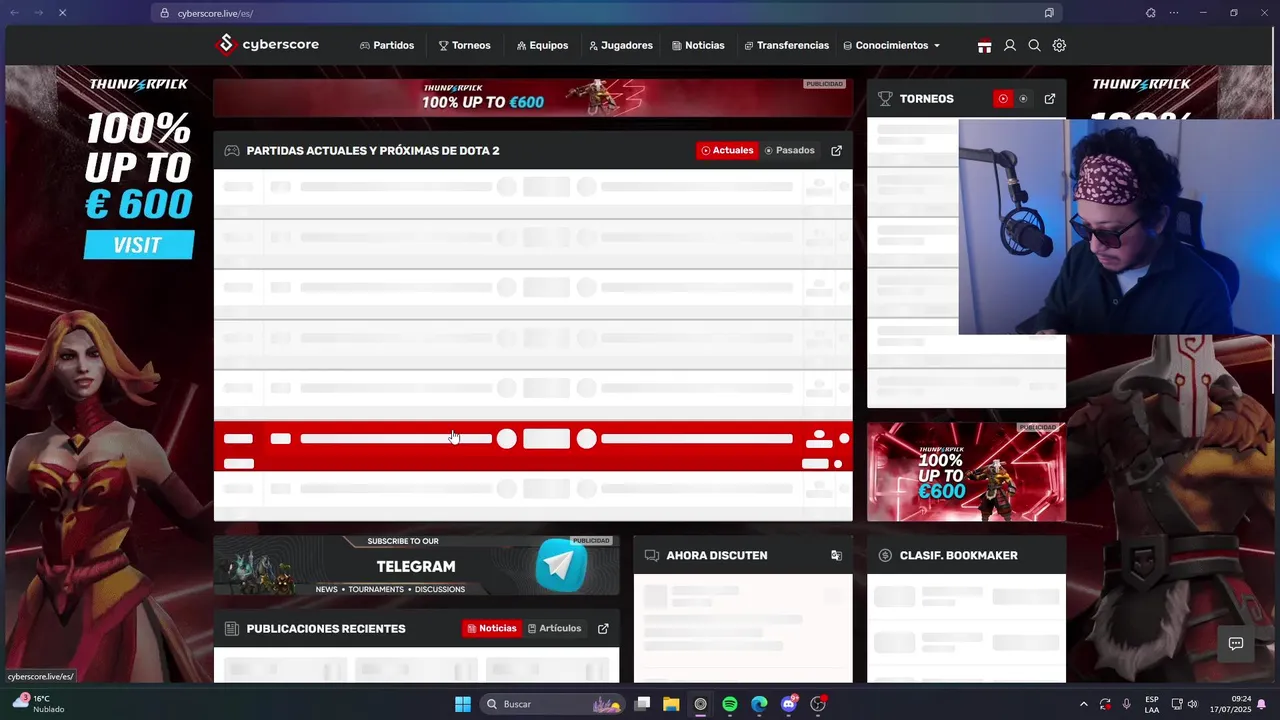Stop page loading in browser toolbar
Image resolution: width=1280 pixels, height=720 pixels.
coord(62,13)
